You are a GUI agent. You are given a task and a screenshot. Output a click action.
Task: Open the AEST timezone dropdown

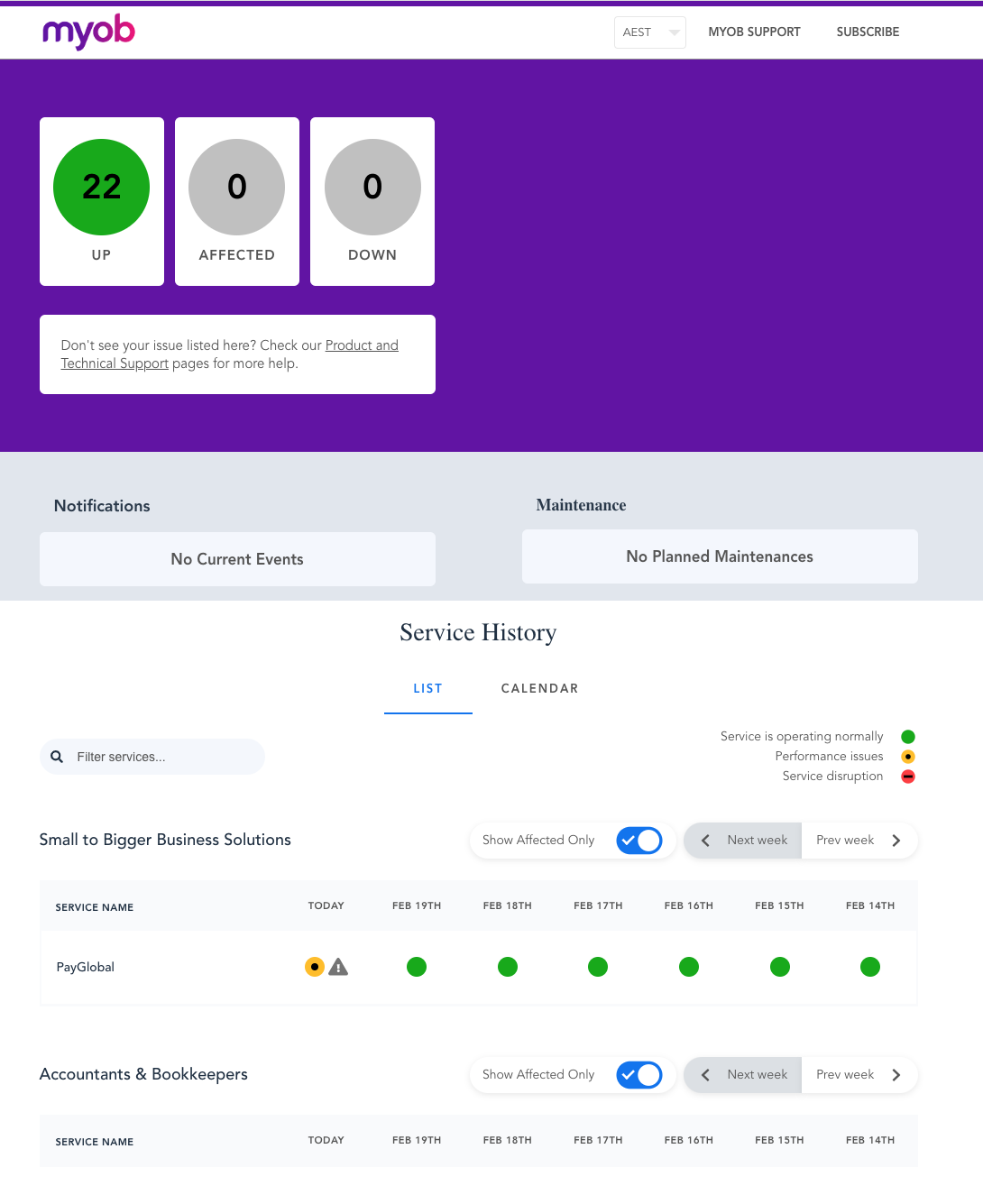point(649,32)
